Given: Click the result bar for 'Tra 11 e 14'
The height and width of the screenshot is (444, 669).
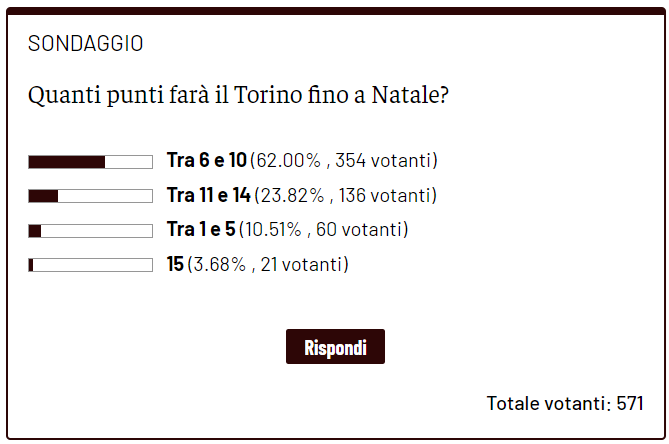Looking at the screenshot, I should [90, 196].
